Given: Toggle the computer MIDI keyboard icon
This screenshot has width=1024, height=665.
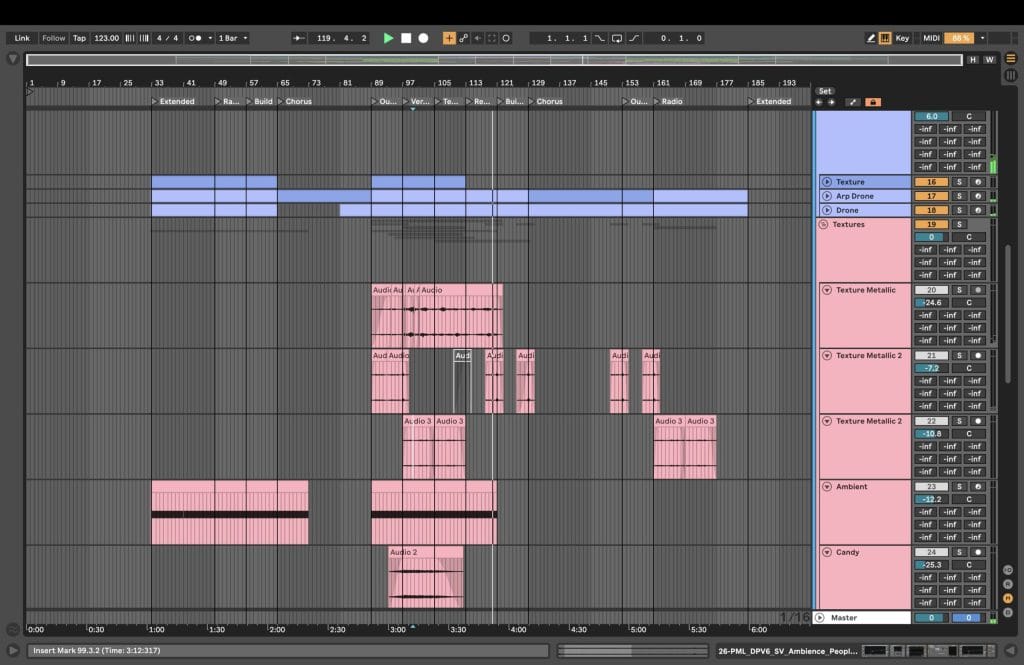Looking at the screenshot, I should (x=885, y=38).
